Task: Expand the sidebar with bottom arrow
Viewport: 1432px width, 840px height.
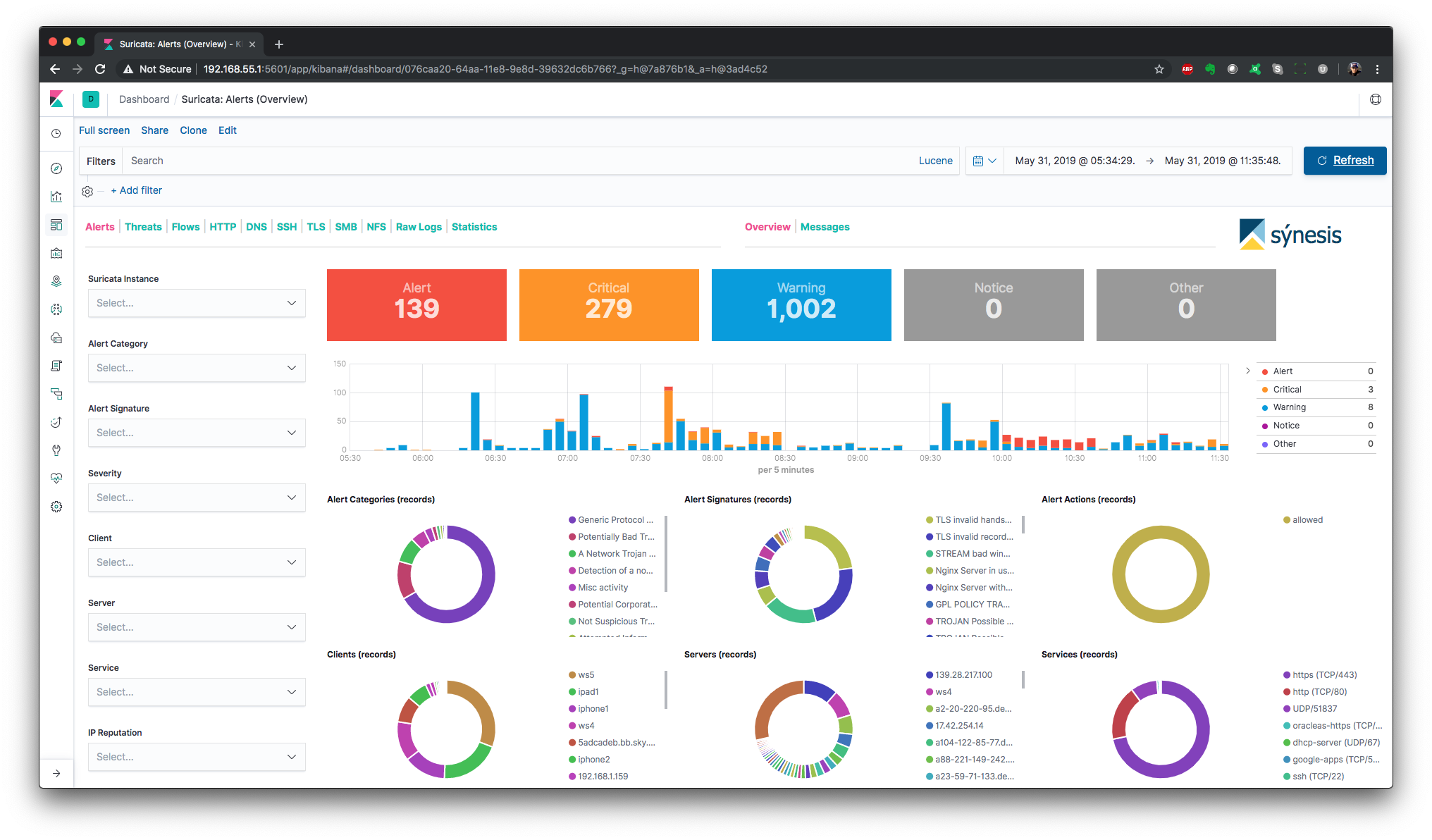Action: click(56, 773)
